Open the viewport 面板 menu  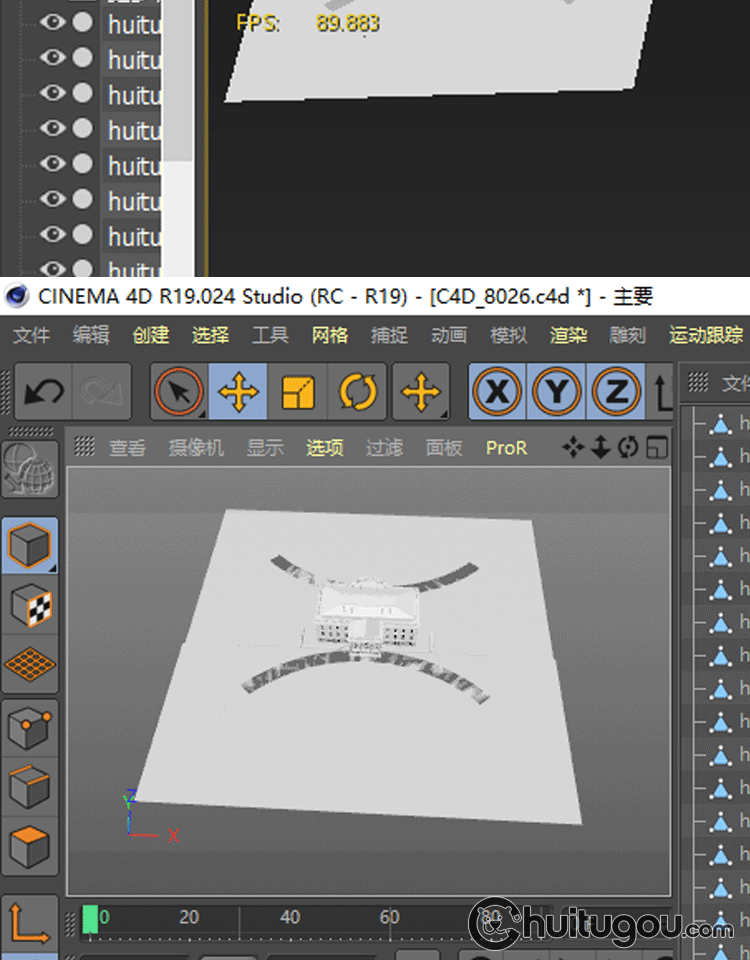[444, 448]
